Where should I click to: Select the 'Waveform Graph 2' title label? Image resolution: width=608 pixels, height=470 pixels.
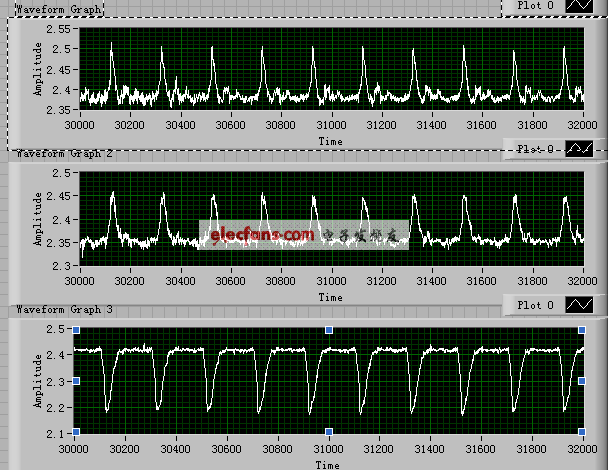[64, 154]
